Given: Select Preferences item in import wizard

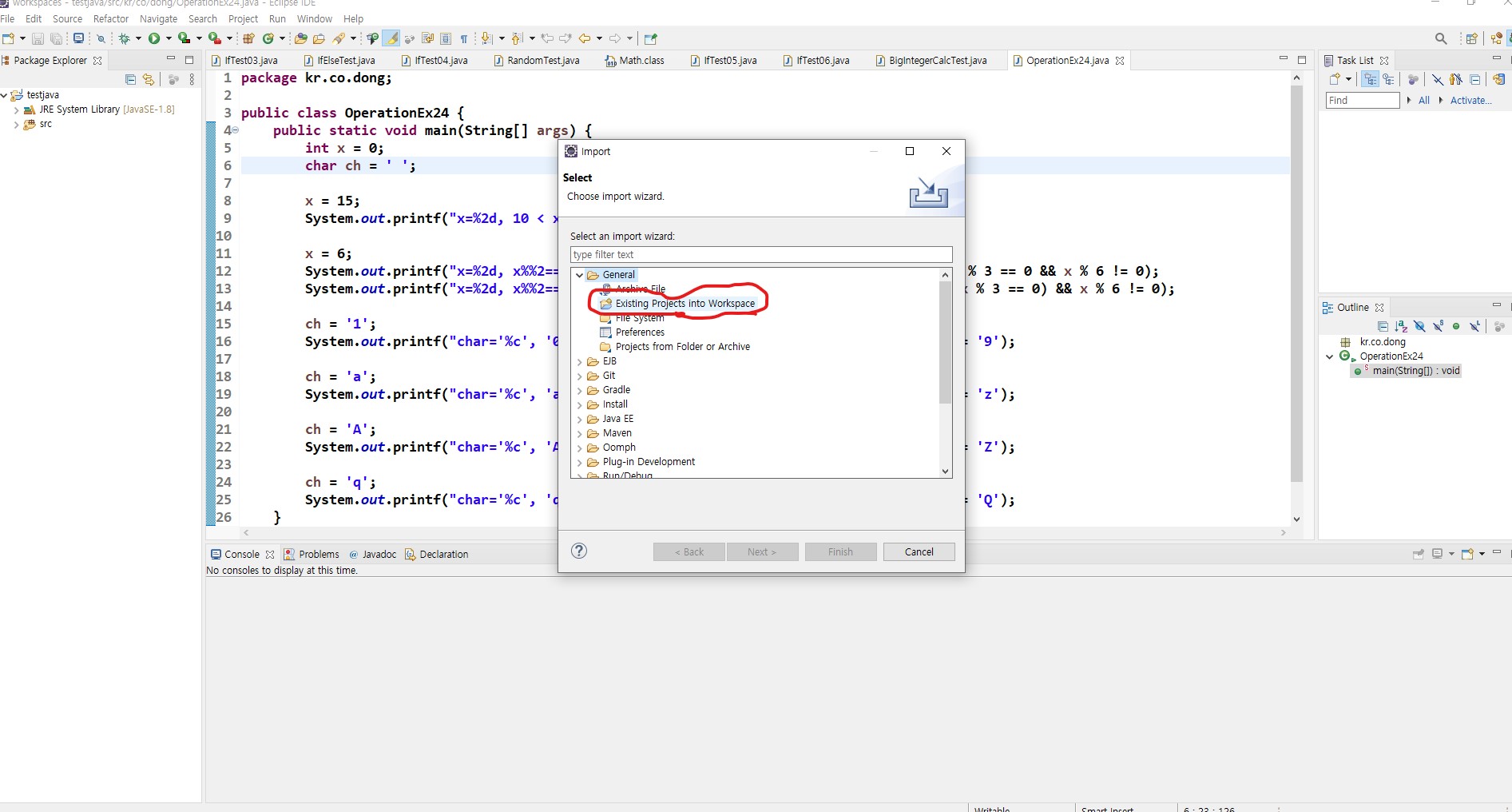Looking at the screenshot, I should point(640,332).
